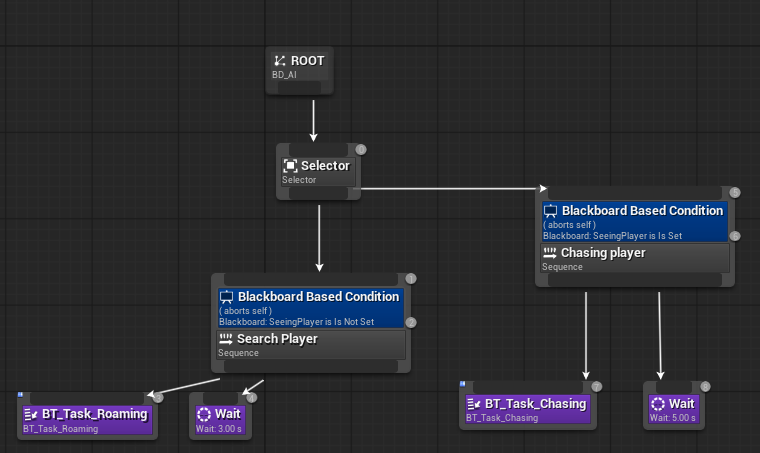Image resolution: width=760 pixels, height=453 pixels.
Task: Click the ROOT node bottom output pin
Action: pos(299,88)
